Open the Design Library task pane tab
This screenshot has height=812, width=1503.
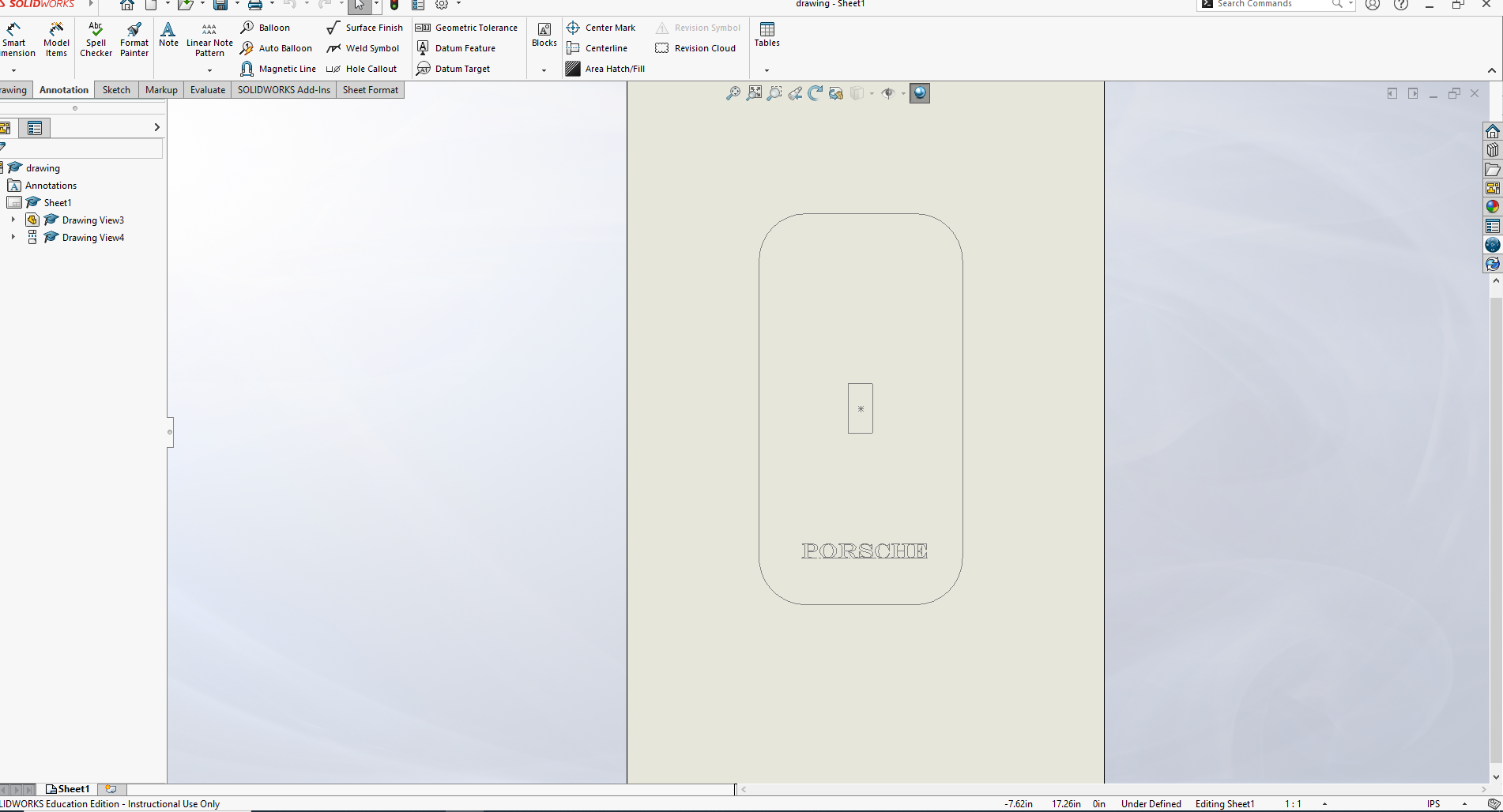click(x=1493, y=150)
